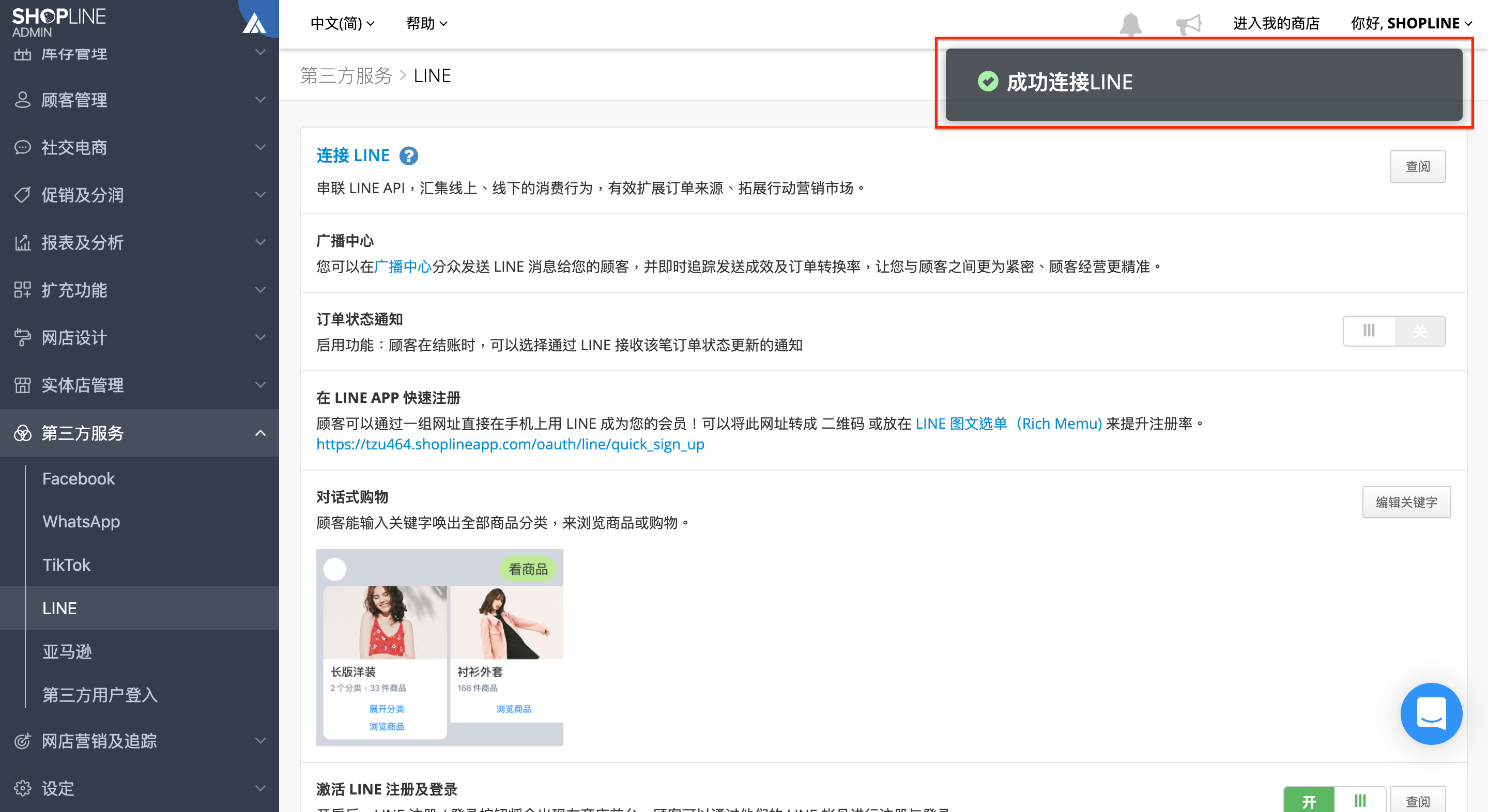This screenshot has width=1488, height=812.
Task: Click the green checkmark in the success toast
Action: (x=988, y=82)
